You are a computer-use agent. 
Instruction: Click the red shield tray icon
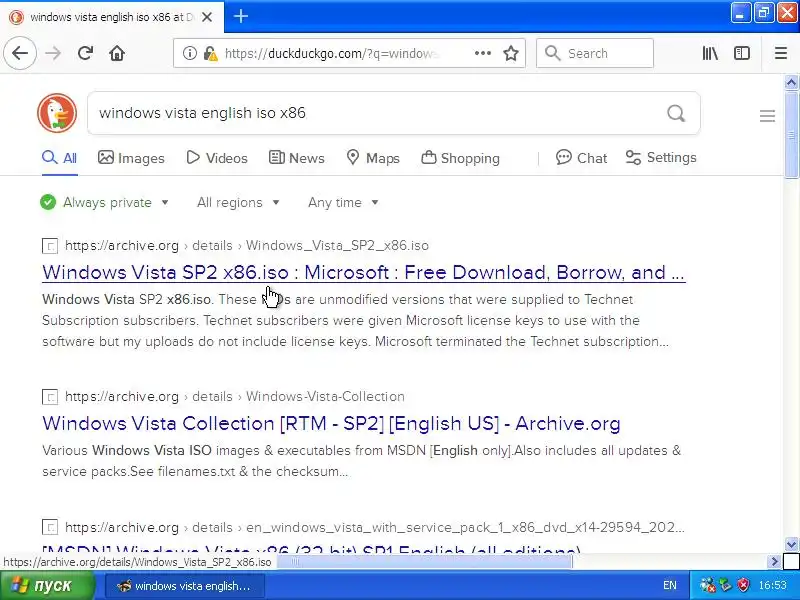pos(743,585)
